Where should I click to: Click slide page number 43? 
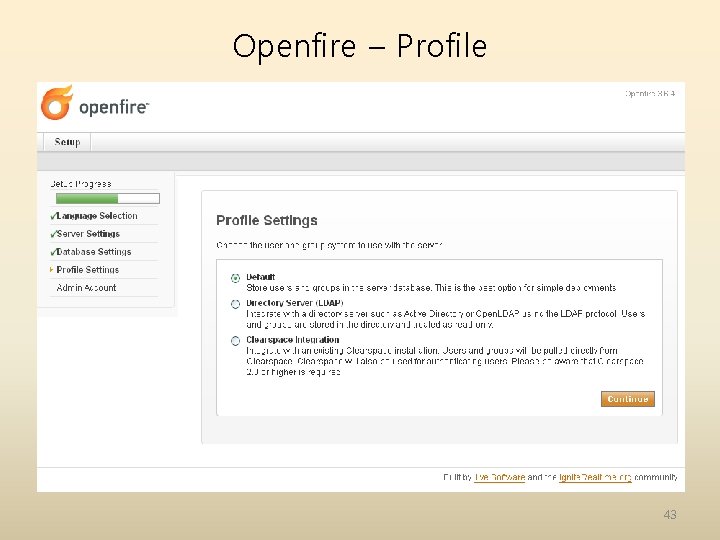670,514
